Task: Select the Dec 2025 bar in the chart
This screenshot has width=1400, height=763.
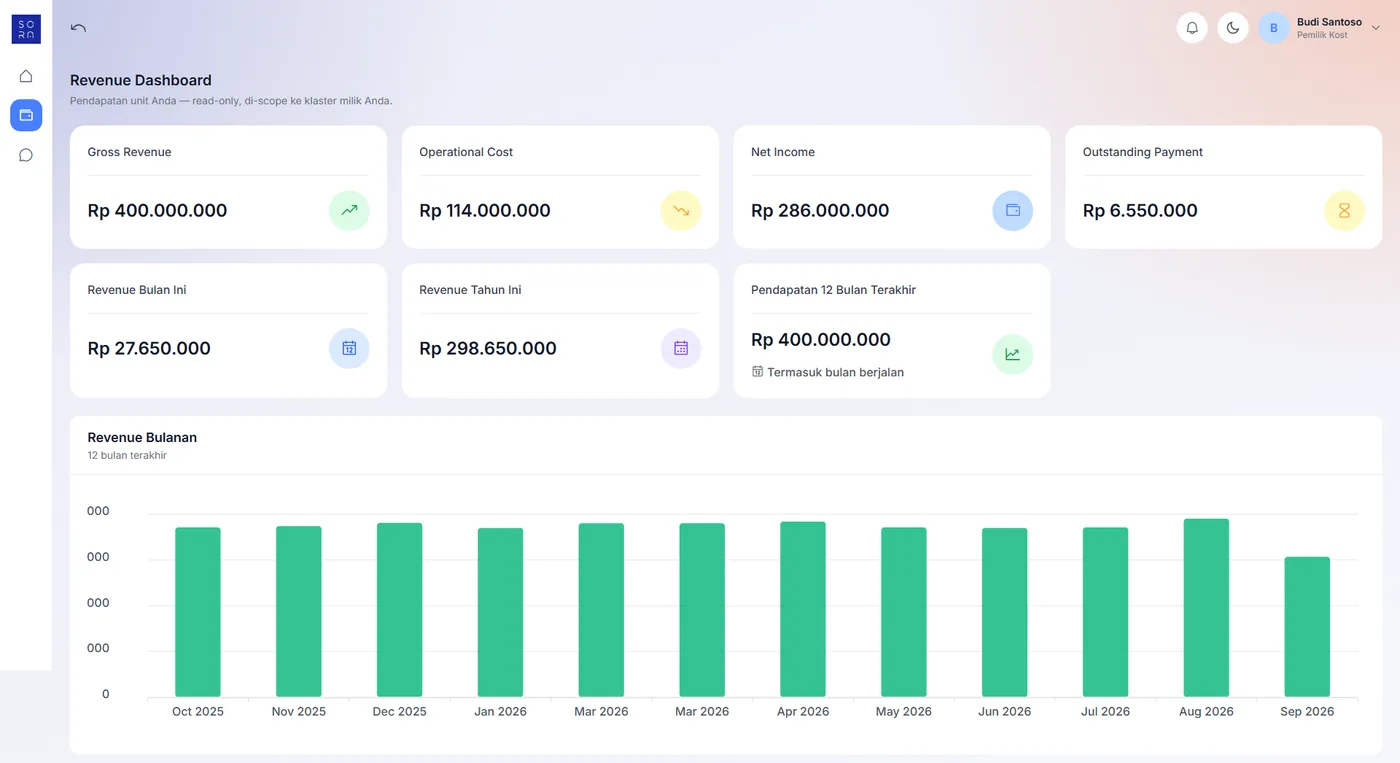Action: click(399, 610)
